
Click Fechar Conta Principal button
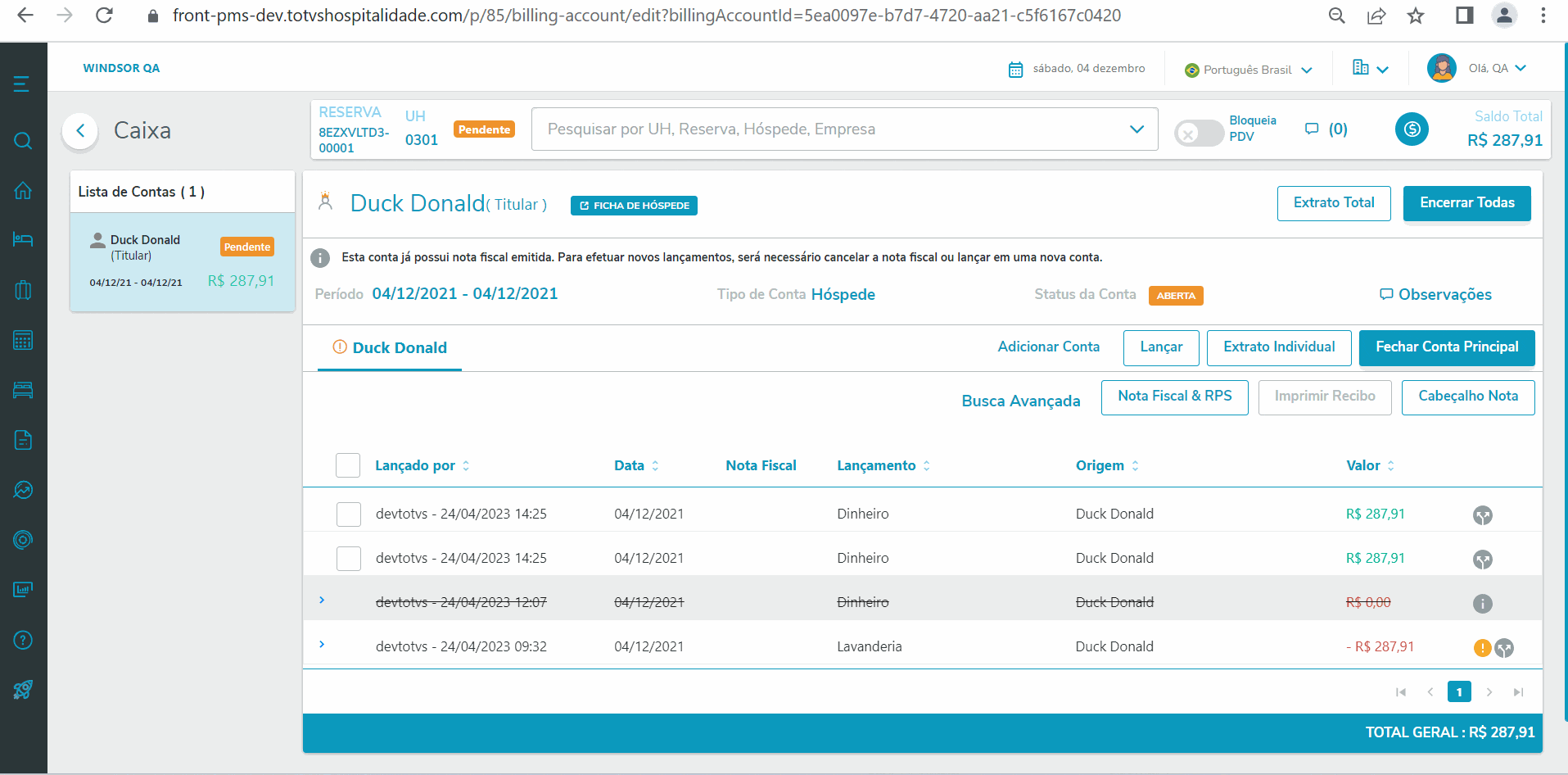1447,347
